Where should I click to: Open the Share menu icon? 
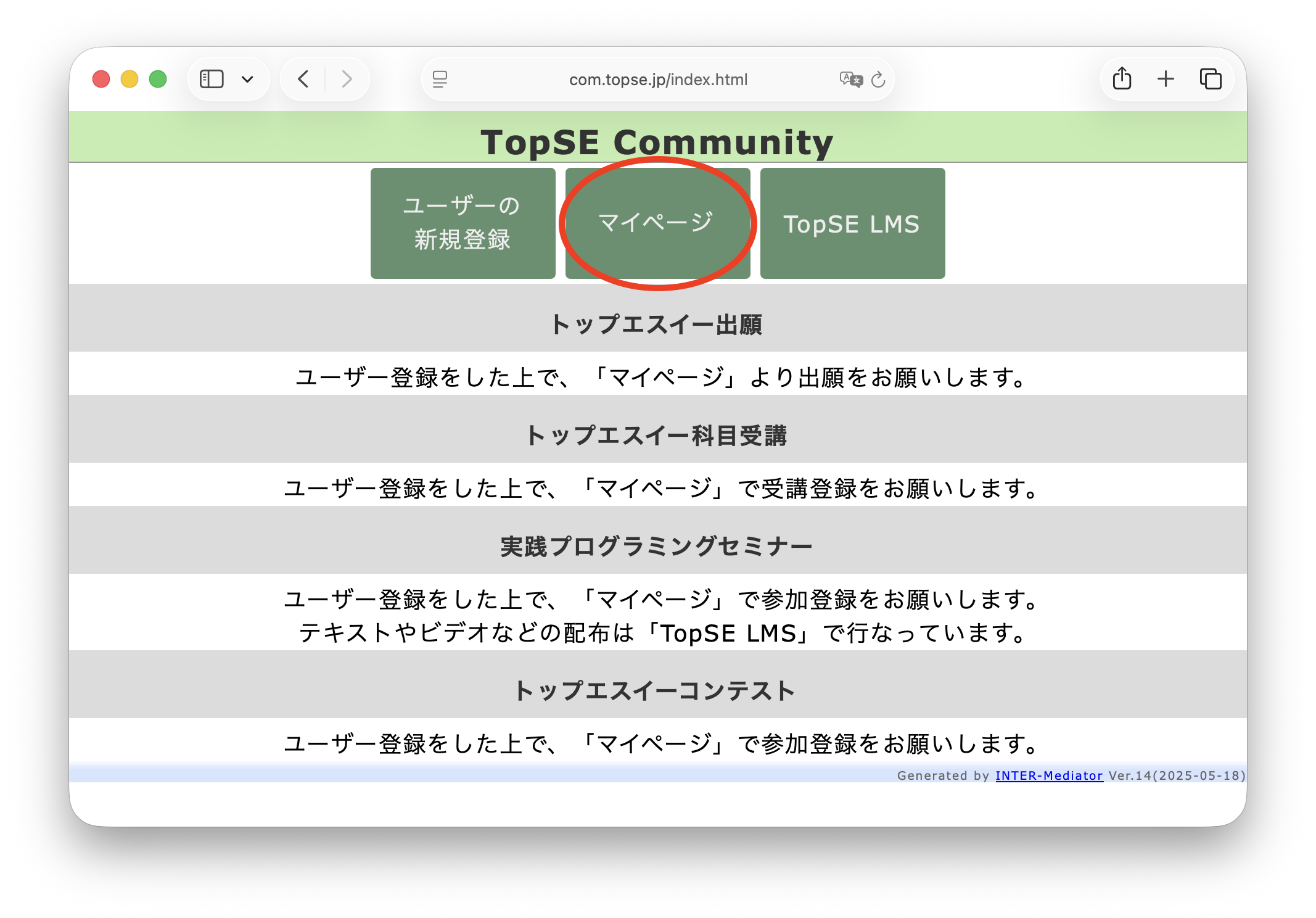coord(1122,78)
